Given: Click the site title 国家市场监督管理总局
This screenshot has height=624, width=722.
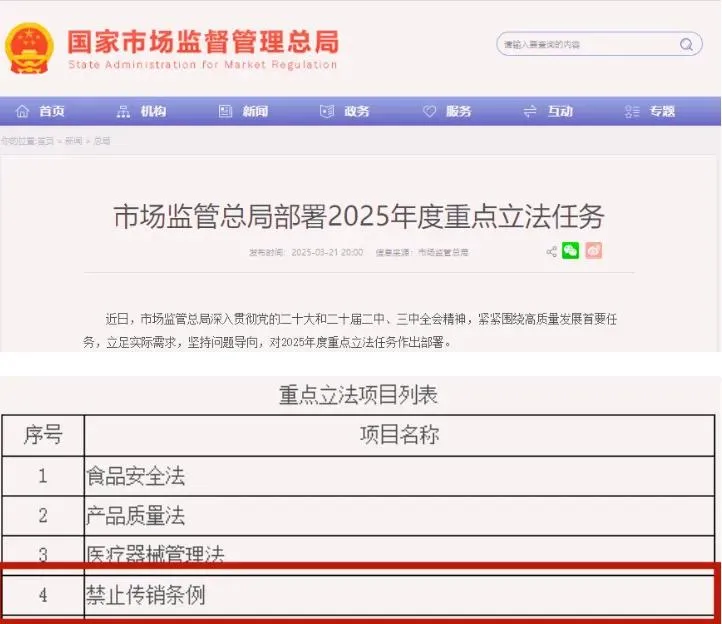Looking at the screenshot, I should pos(203,41).
